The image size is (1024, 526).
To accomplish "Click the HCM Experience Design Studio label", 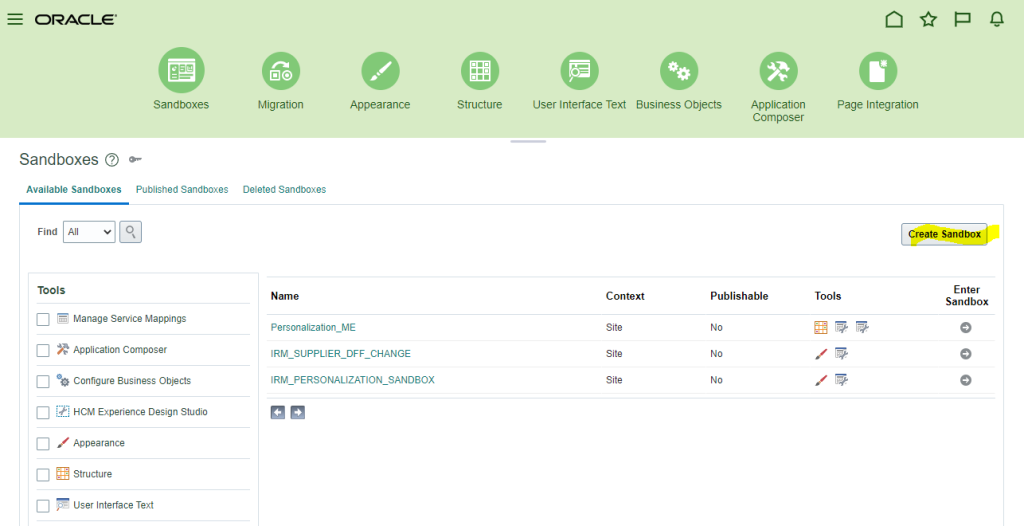I will click(140, 412).
